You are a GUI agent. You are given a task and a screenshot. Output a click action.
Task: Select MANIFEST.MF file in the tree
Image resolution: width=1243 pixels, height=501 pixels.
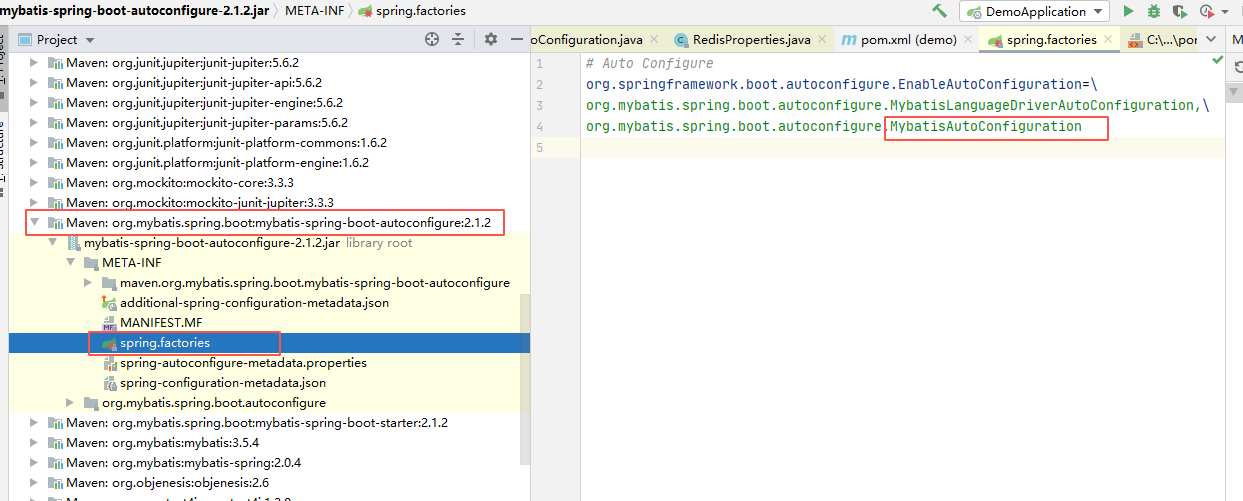pyautogui.click(x=161, y=323)
